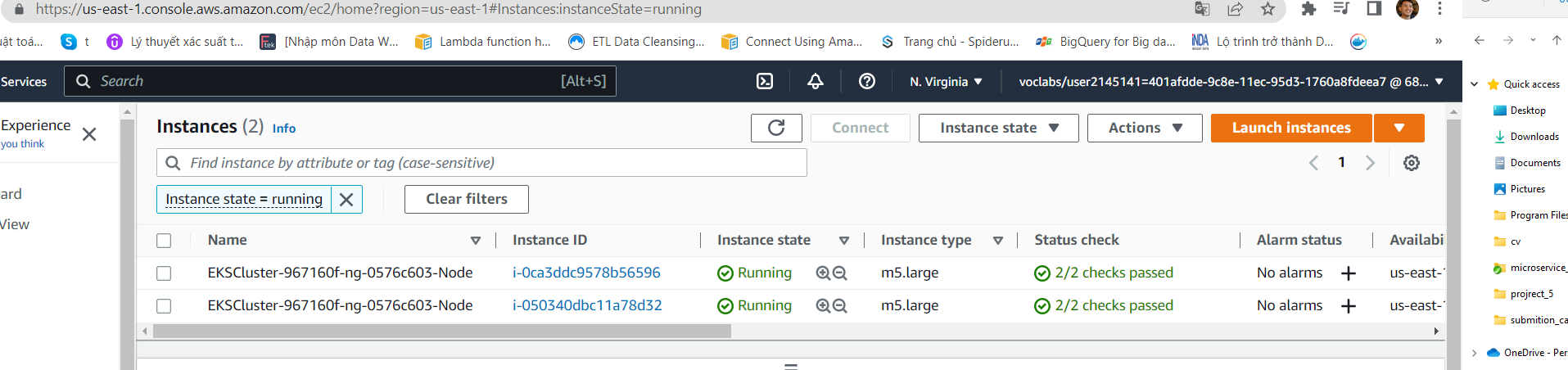
Task: Click the browser address bar URL
Action: [x=368, y=9]
